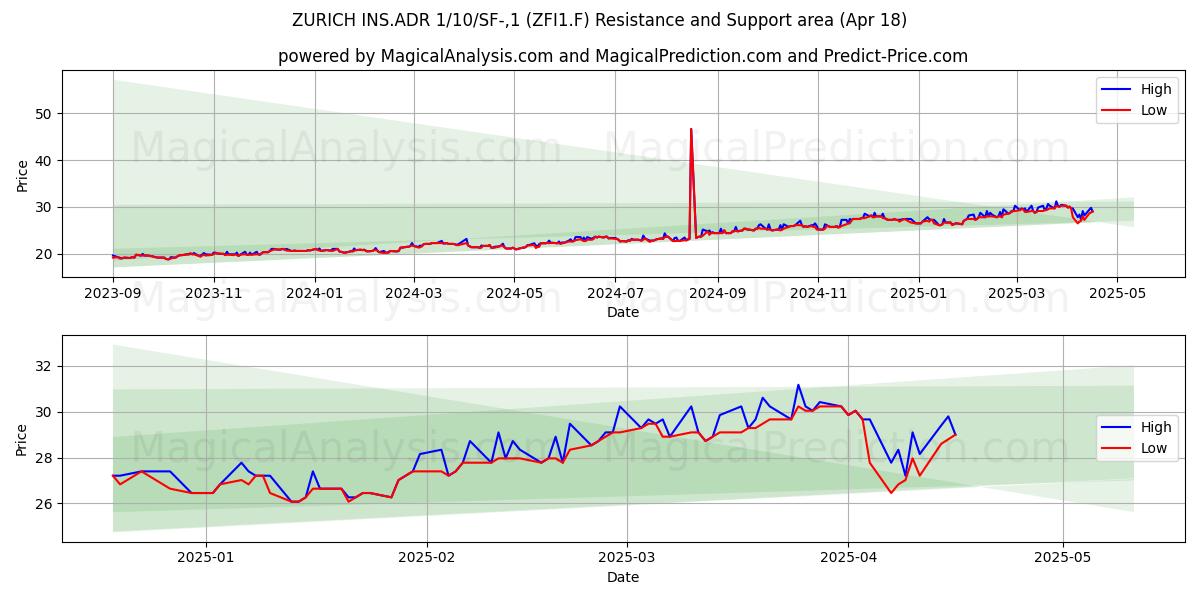Click the 'Date' x-axis title of the bottom chart
This screenshot has height=600, width=1200.
point(623,577)
